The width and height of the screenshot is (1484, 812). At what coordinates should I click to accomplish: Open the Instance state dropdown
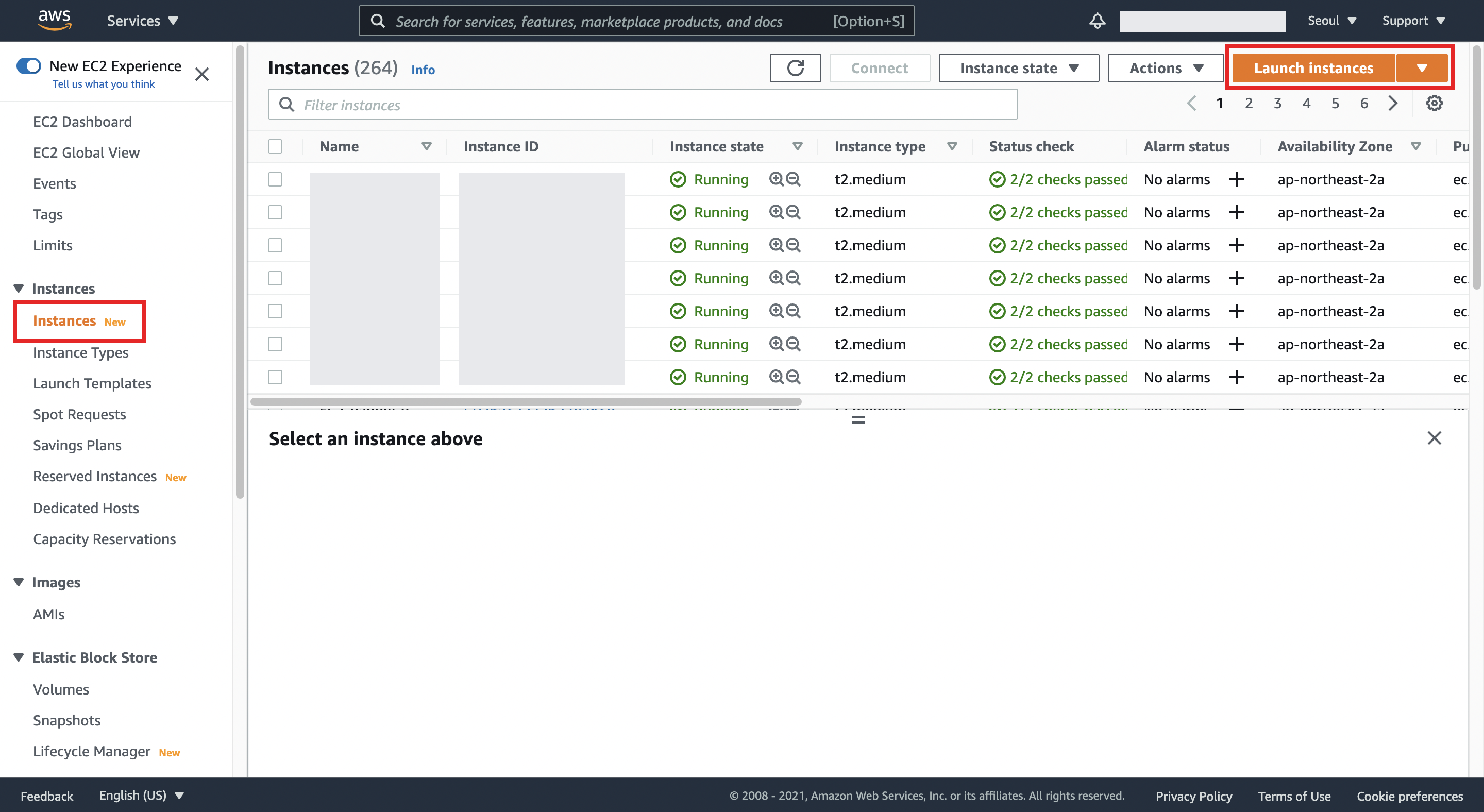coord(1018,68)
